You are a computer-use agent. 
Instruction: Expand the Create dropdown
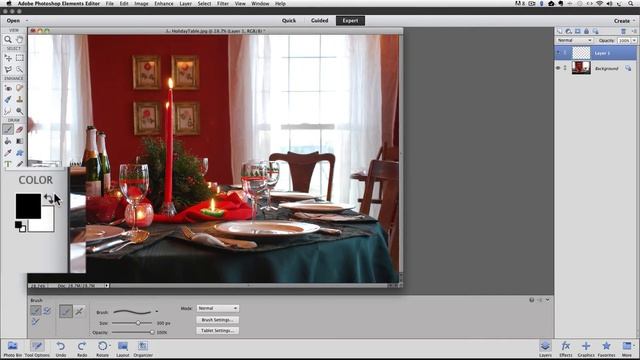pyautogui.click(x=624, y=21)
